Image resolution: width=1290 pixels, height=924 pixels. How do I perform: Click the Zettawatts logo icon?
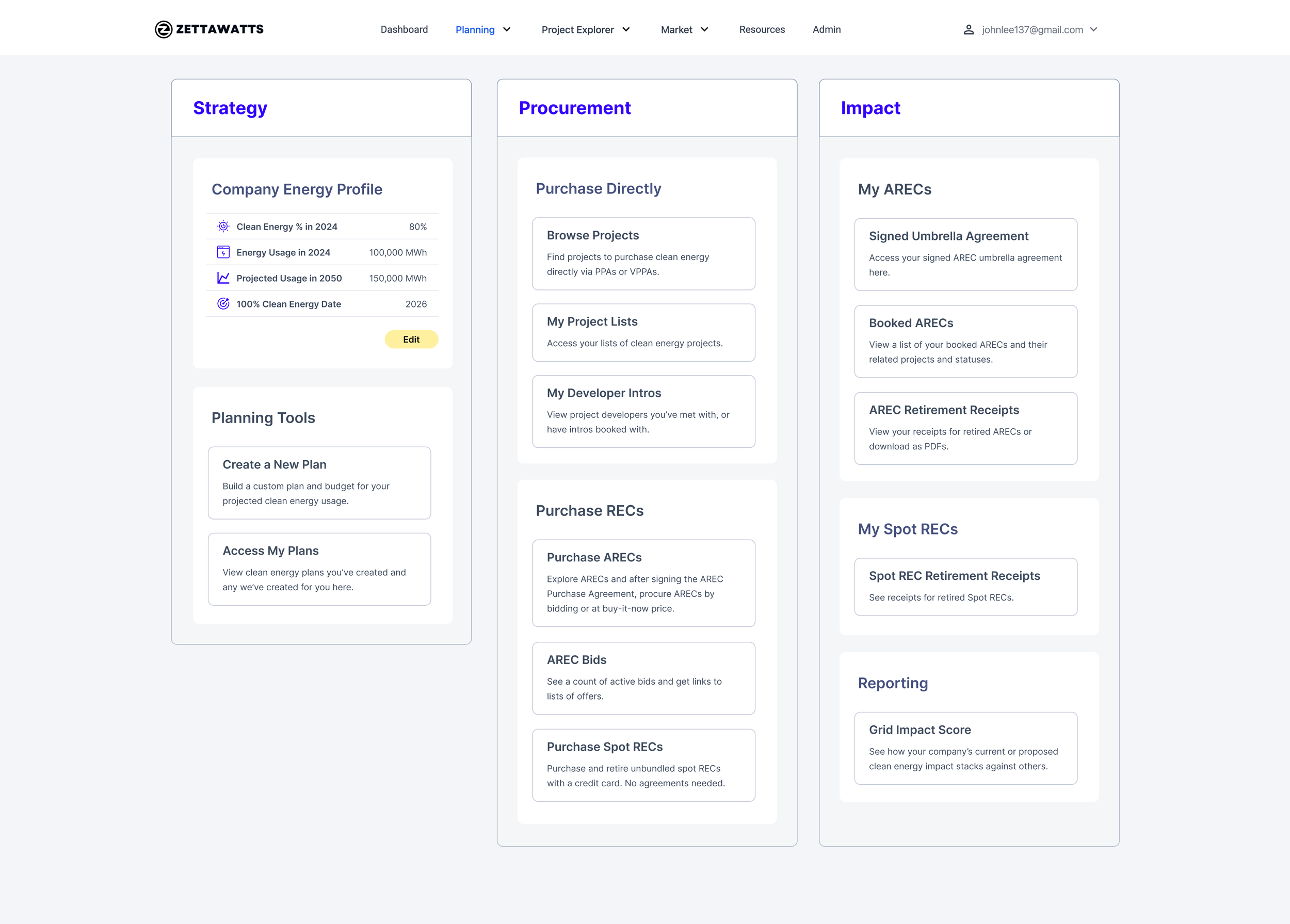pos(163,29)
